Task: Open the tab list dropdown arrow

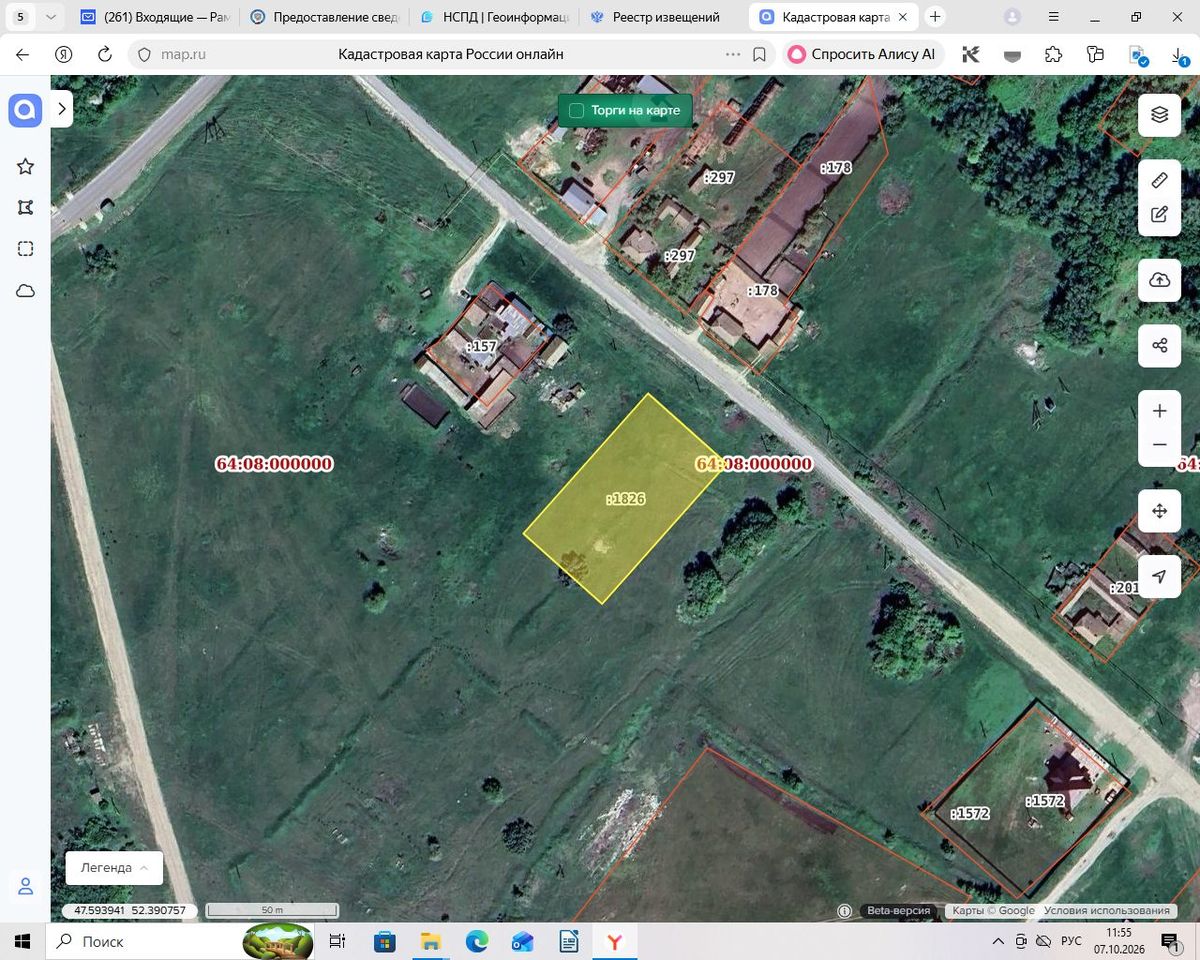Action: coord(51,17)
